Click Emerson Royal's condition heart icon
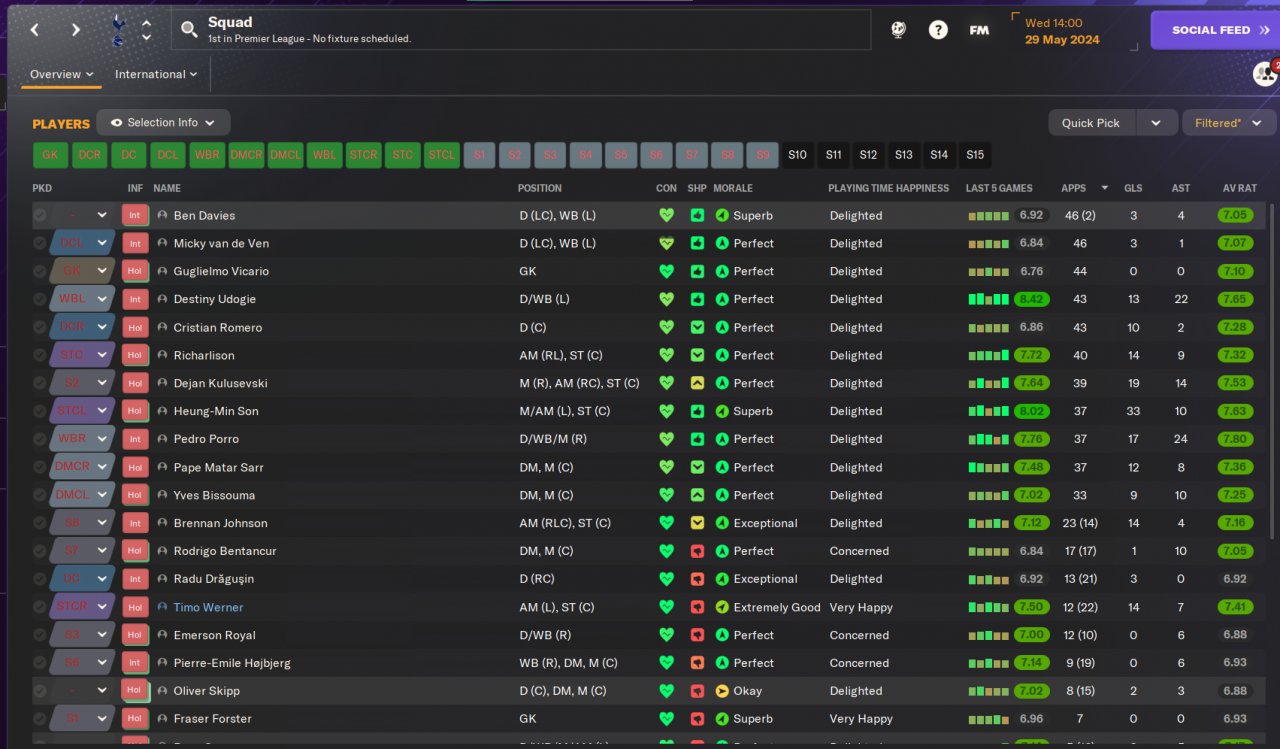 tap(667, 635)
